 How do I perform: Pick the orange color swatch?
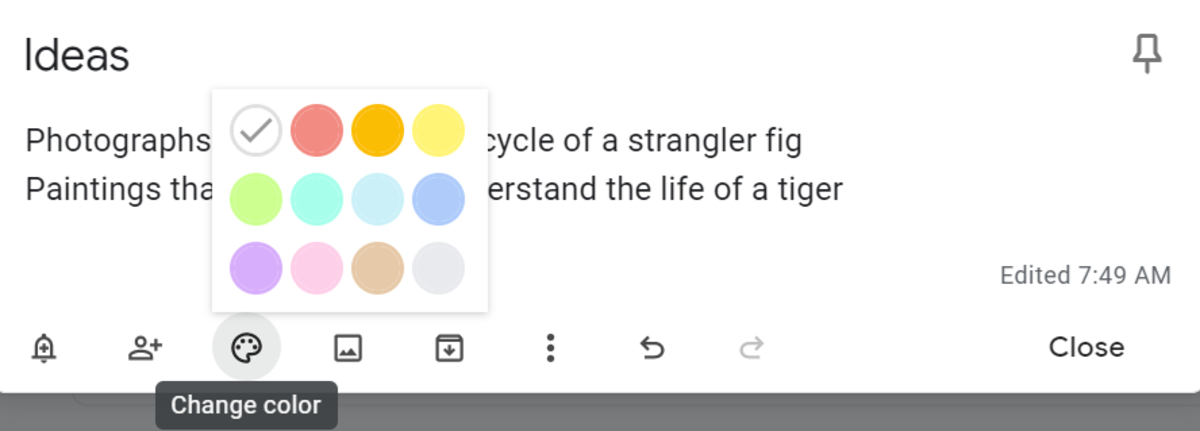378,130
